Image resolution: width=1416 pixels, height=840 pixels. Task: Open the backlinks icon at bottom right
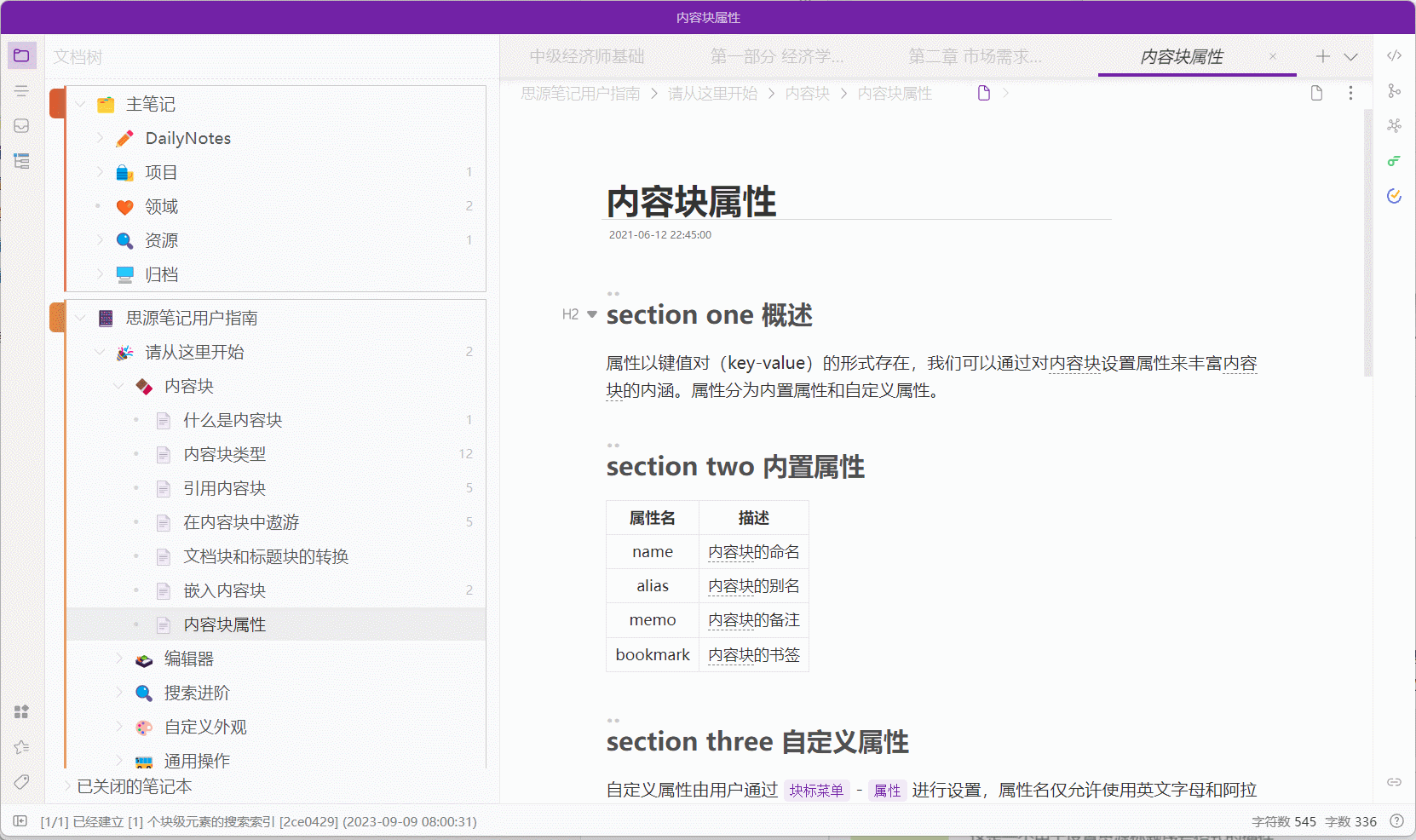pos(1394,781)
